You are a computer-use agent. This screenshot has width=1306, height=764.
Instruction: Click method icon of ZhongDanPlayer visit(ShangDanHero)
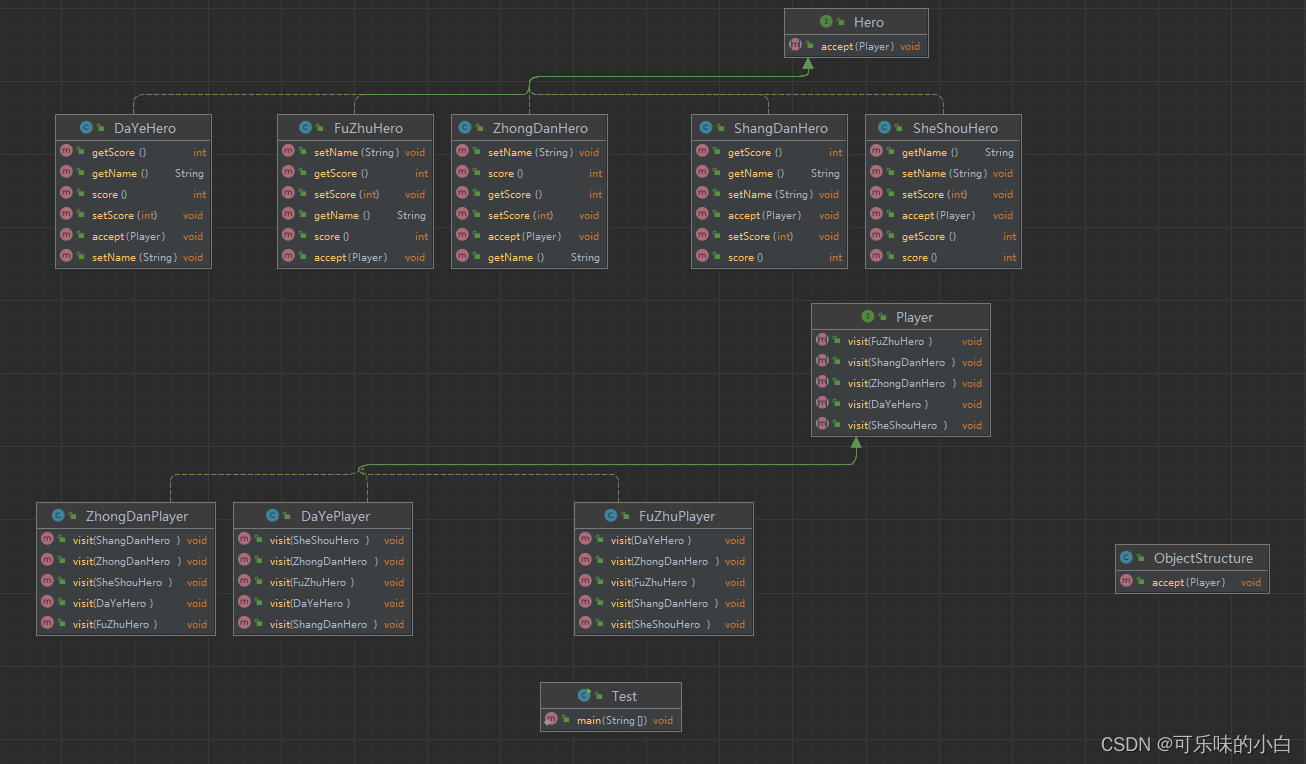47,540
